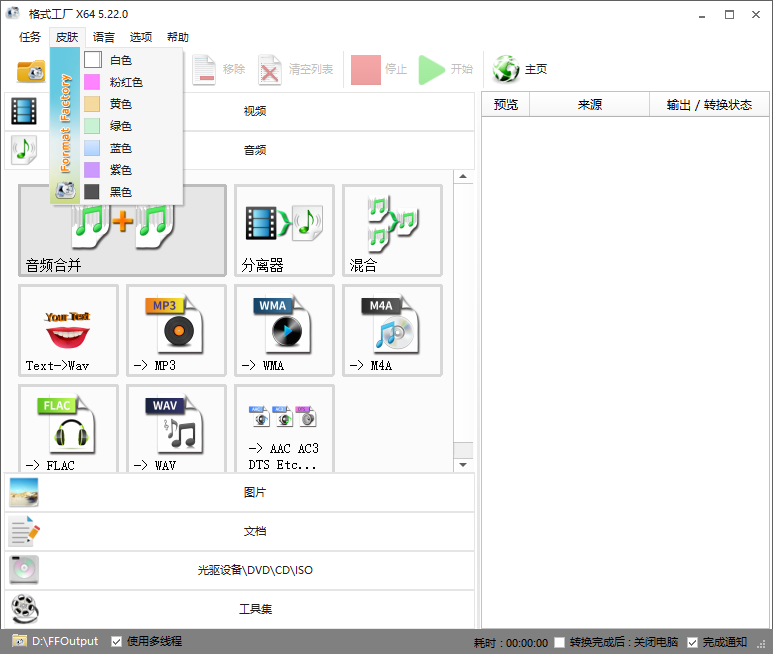Select the -> FLAC conversion tile
773x654 pixels.
69,428
